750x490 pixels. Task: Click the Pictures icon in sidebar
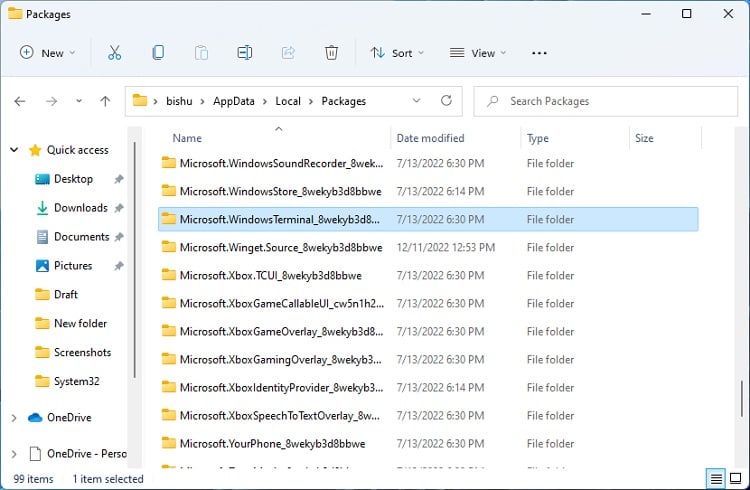[42, 266]
